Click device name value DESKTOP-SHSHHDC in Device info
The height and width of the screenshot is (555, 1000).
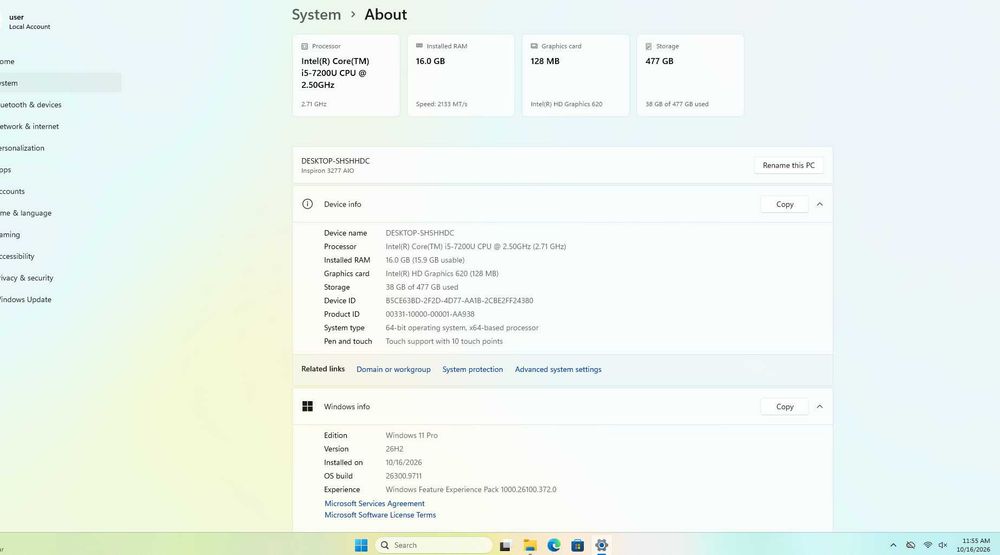pos(420,233)
